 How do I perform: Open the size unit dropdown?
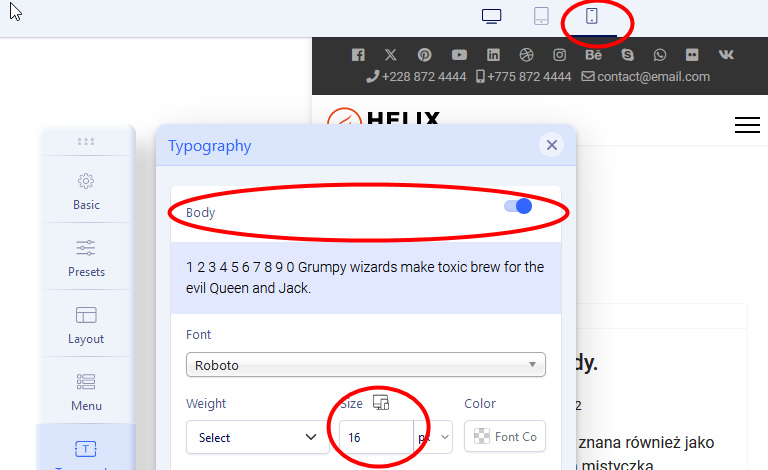click(x=433, y=437)
